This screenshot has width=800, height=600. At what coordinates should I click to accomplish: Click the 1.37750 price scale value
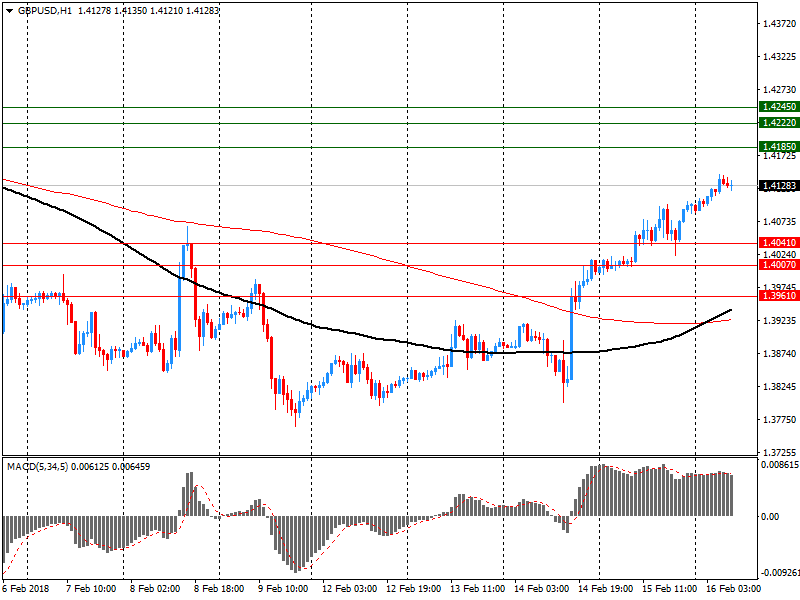pyautogui.click(x=780, y=420)
